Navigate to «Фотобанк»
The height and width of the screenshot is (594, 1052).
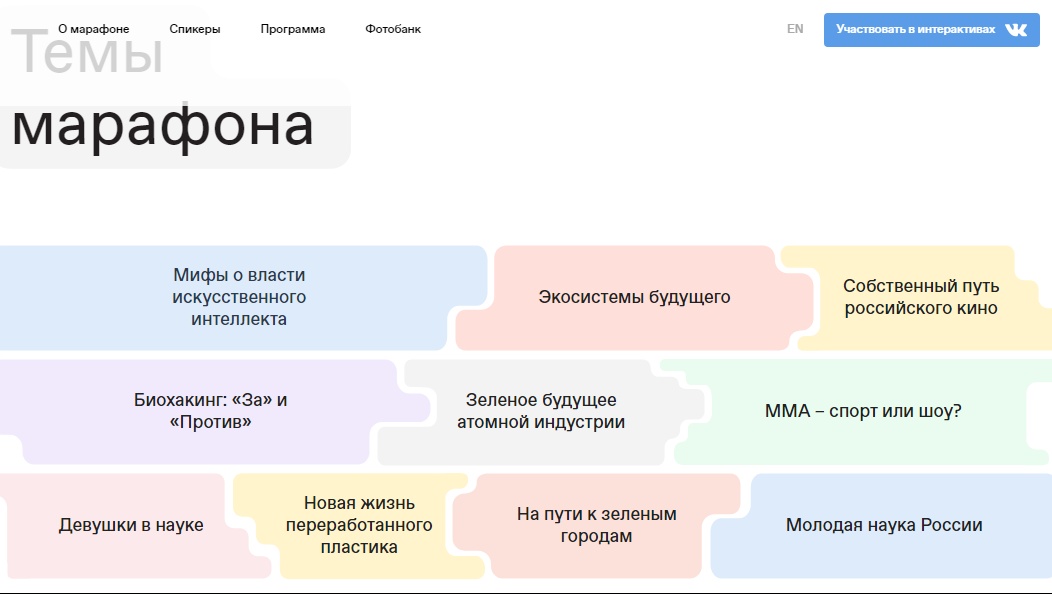pyautogui.click(x=393, y=29)
